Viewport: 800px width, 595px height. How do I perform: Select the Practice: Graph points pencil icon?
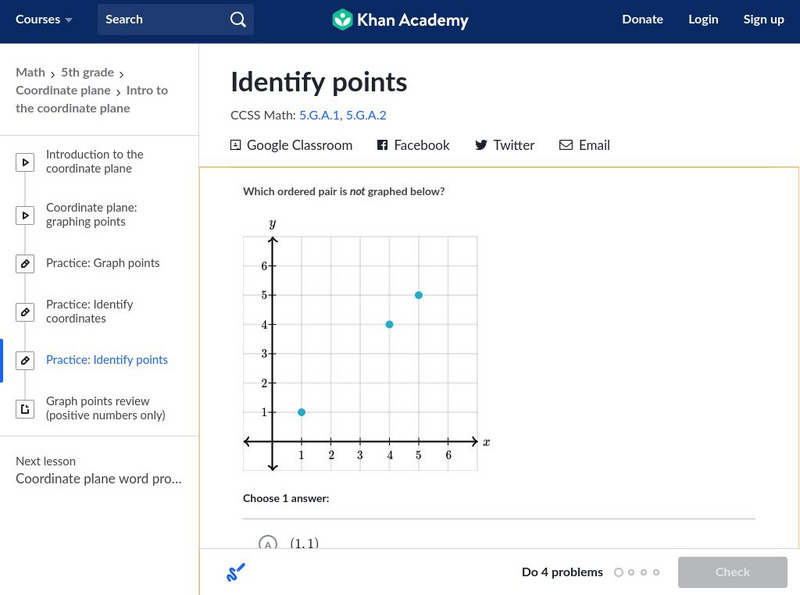pos(25,263)
